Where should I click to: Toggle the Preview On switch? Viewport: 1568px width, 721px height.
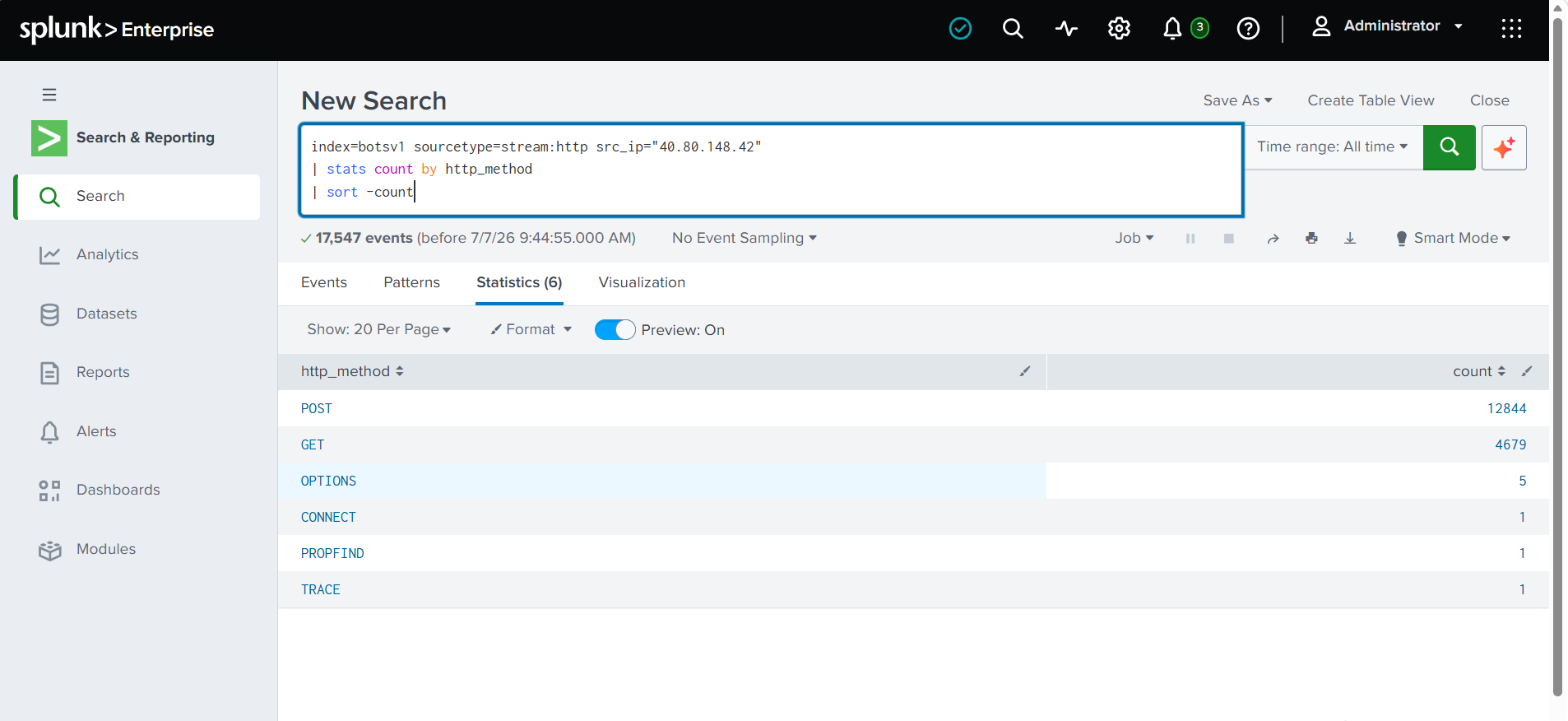click(x=615, y=329)
